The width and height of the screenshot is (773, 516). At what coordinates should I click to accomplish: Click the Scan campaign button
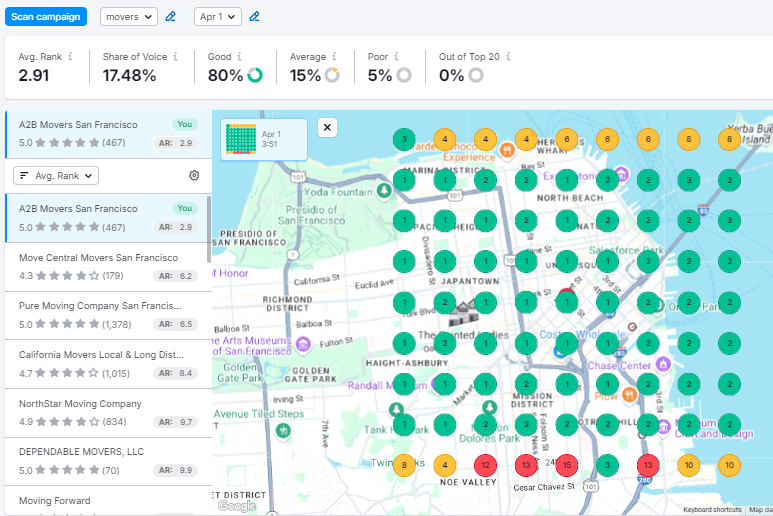[x=46, y=17]
